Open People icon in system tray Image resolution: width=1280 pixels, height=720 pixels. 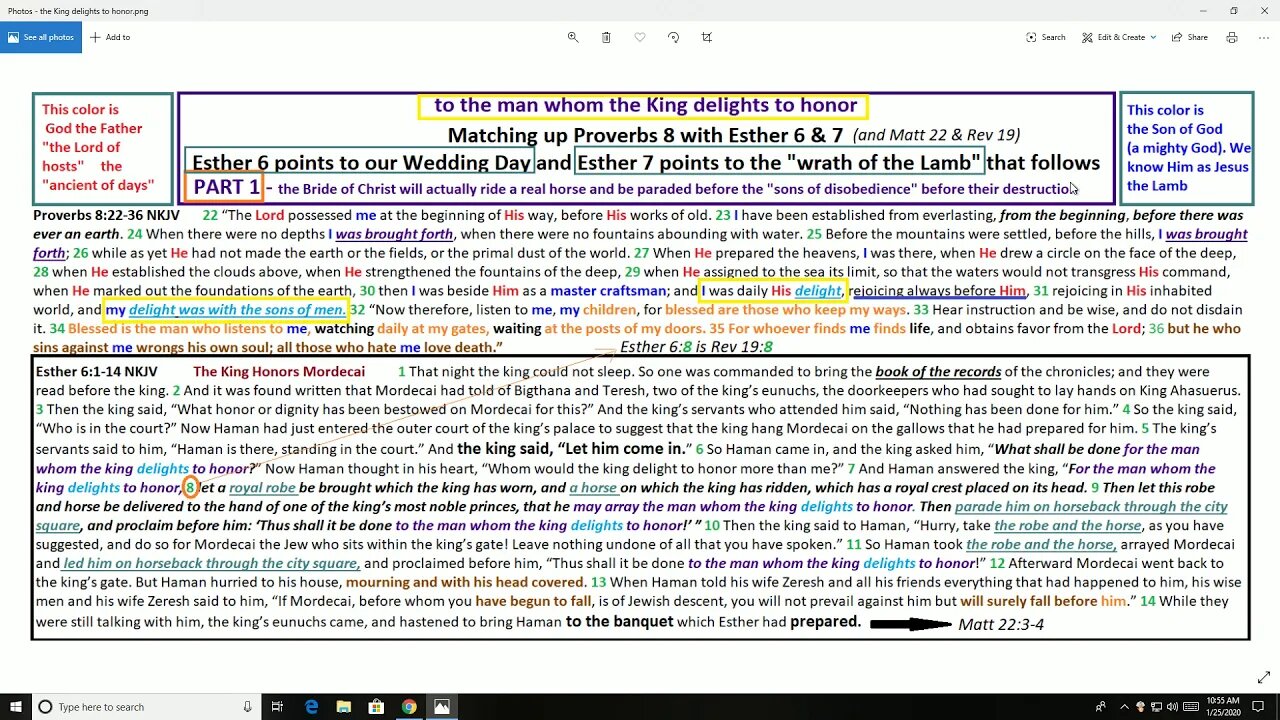[1101, 707]
